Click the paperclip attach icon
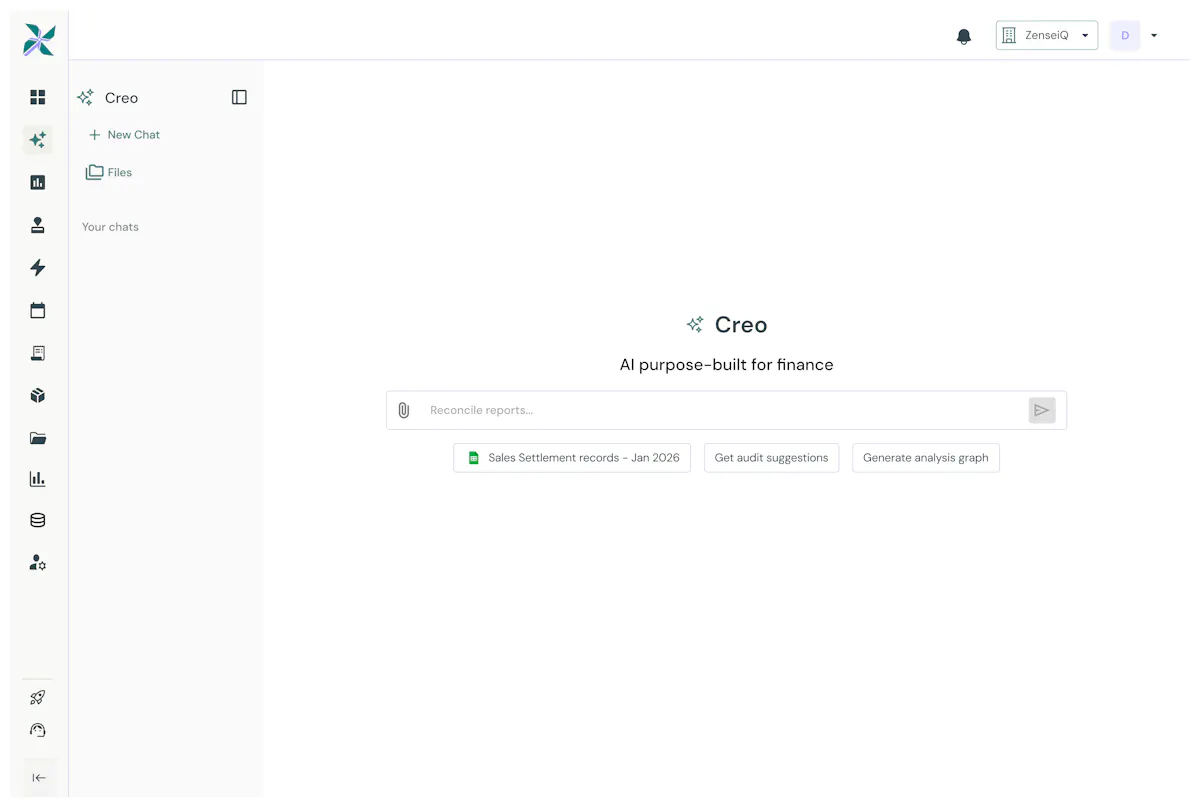1200x807 pixels. pos(404,410)
